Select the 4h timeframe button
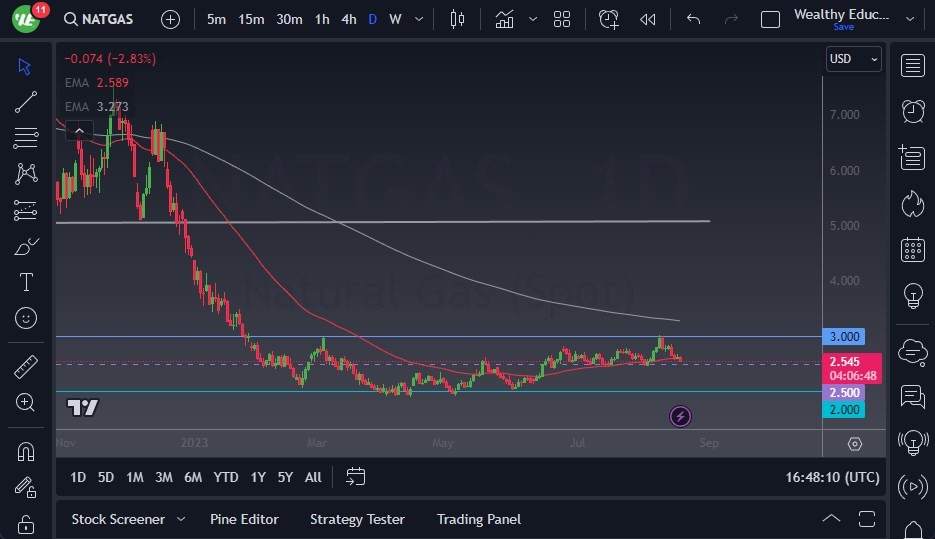This screenshot has height=539, width=935. pos(348,19)
